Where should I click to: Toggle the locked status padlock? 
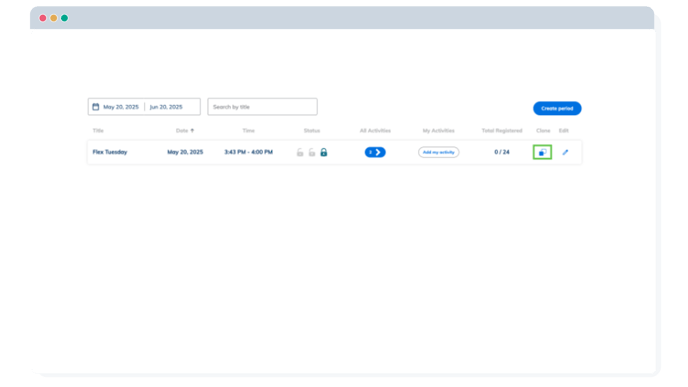324,152
